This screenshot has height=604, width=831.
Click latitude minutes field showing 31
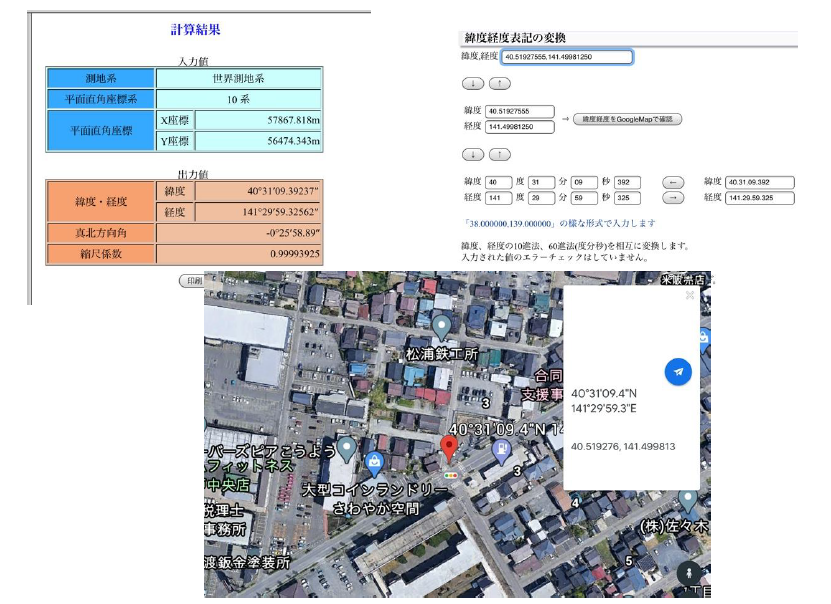541,182
